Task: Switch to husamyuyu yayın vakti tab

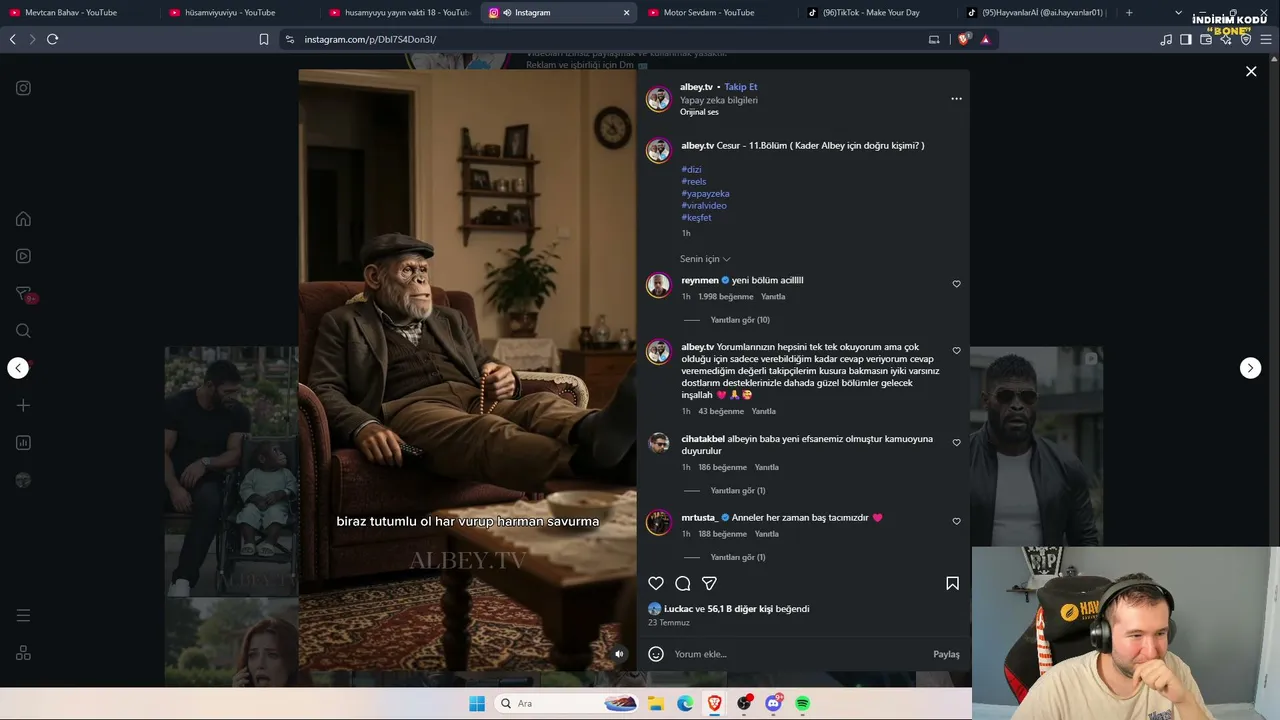Action: click(x=400, y=13)
